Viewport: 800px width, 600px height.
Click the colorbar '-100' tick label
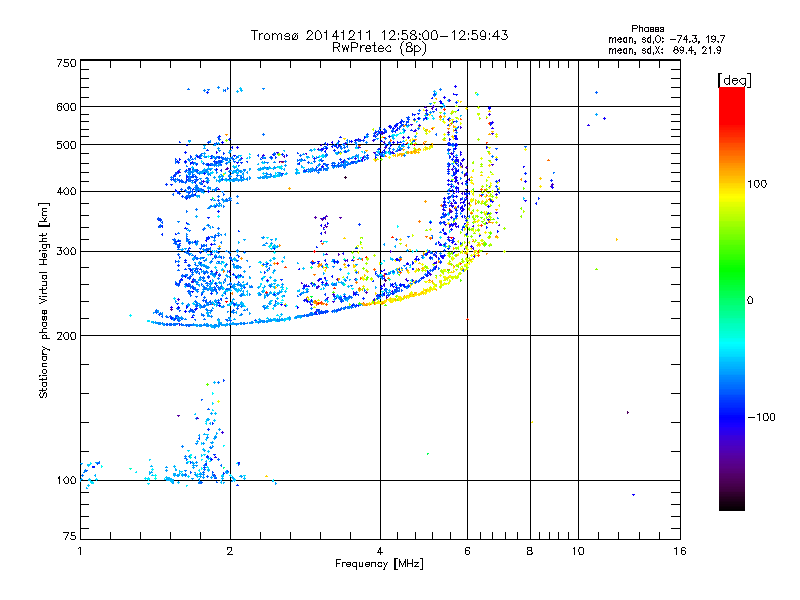pos(761,417)
